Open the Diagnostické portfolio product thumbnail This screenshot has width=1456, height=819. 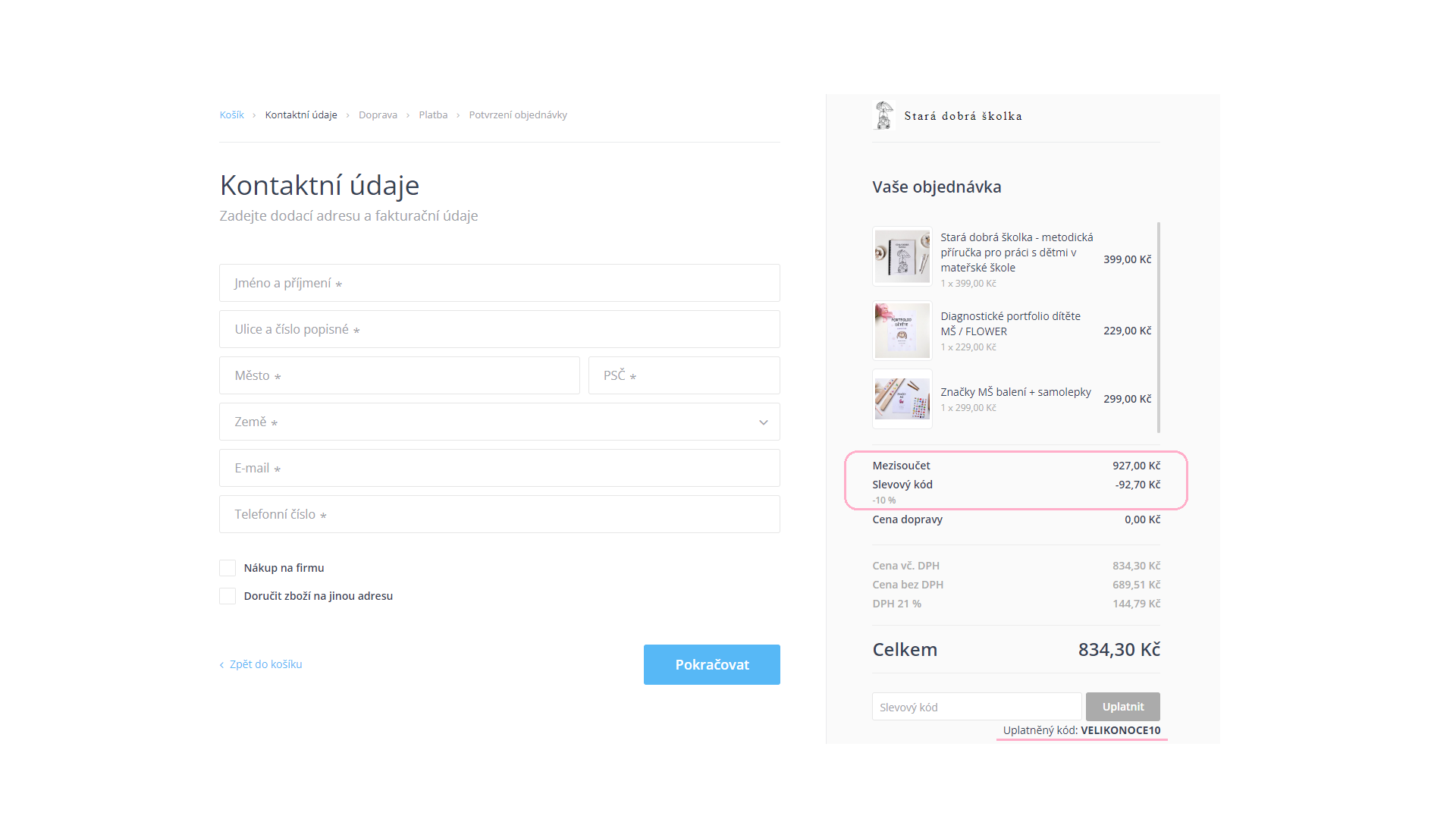902,331
